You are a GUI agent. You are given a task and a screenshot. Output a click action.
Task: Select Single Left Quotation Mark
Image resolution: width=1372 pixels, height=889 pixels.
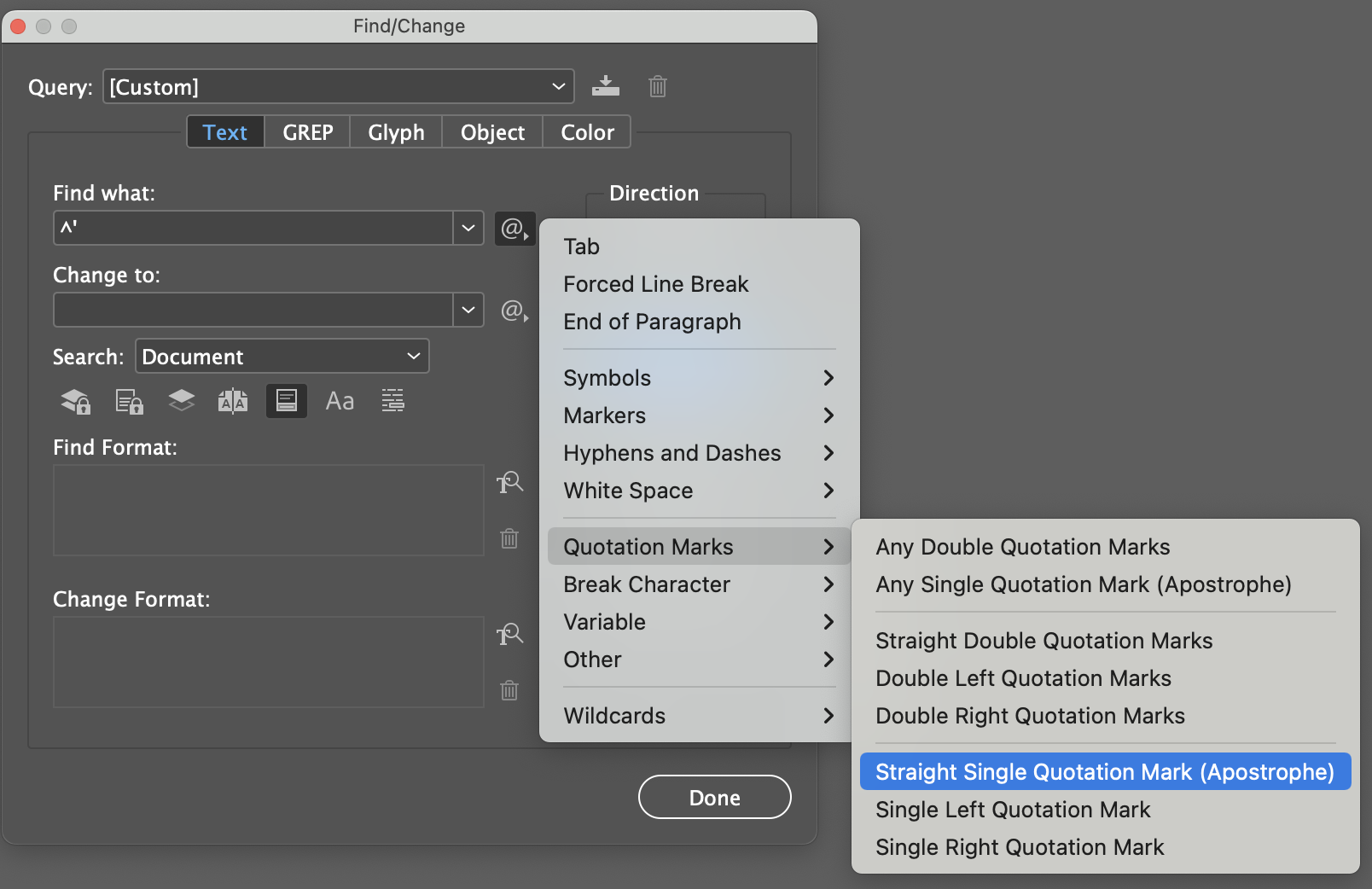pos(1013,809)
